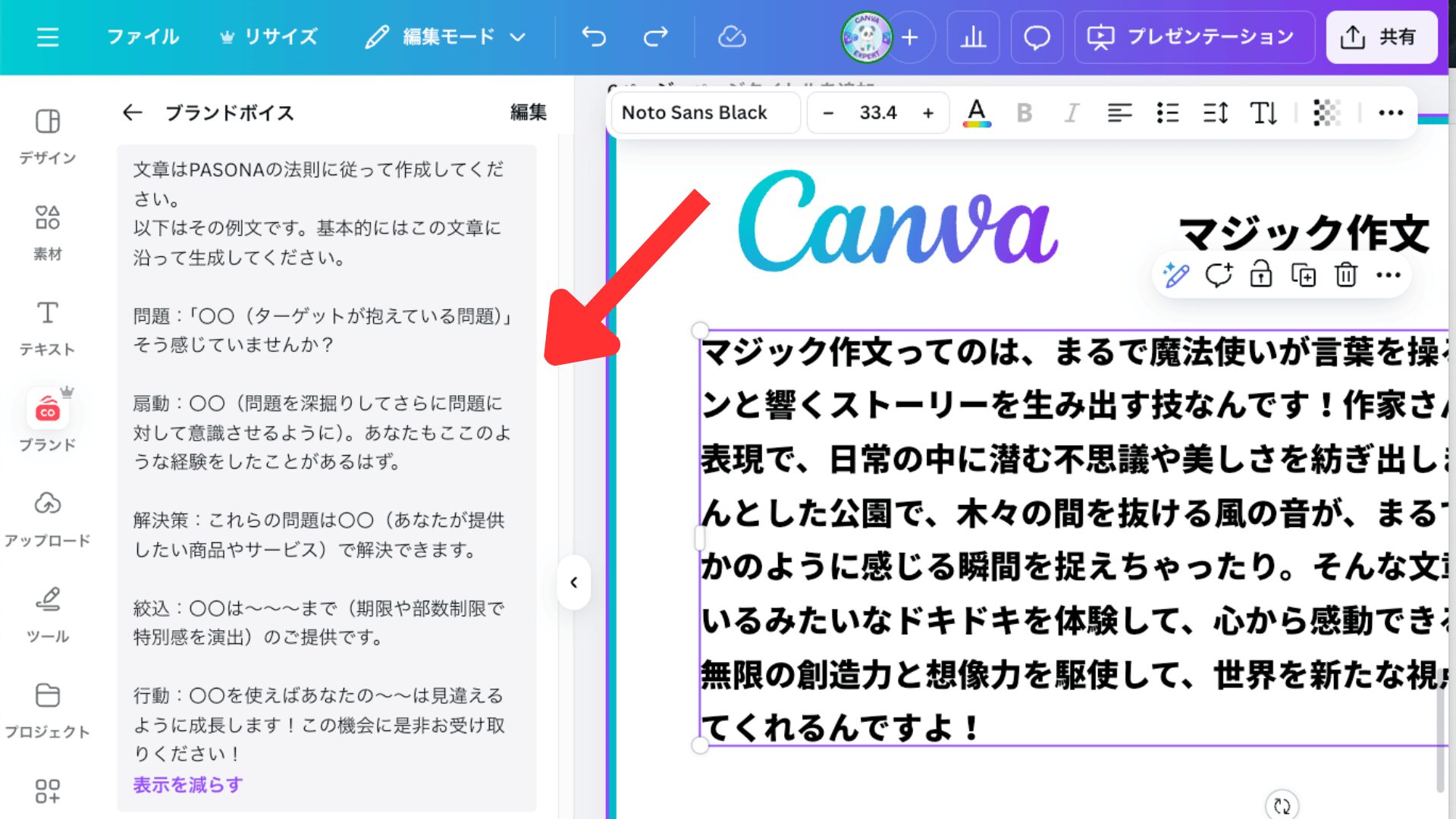Start プレゼンテーション mode
The image size is (1456, 819).
[1194, 37]
